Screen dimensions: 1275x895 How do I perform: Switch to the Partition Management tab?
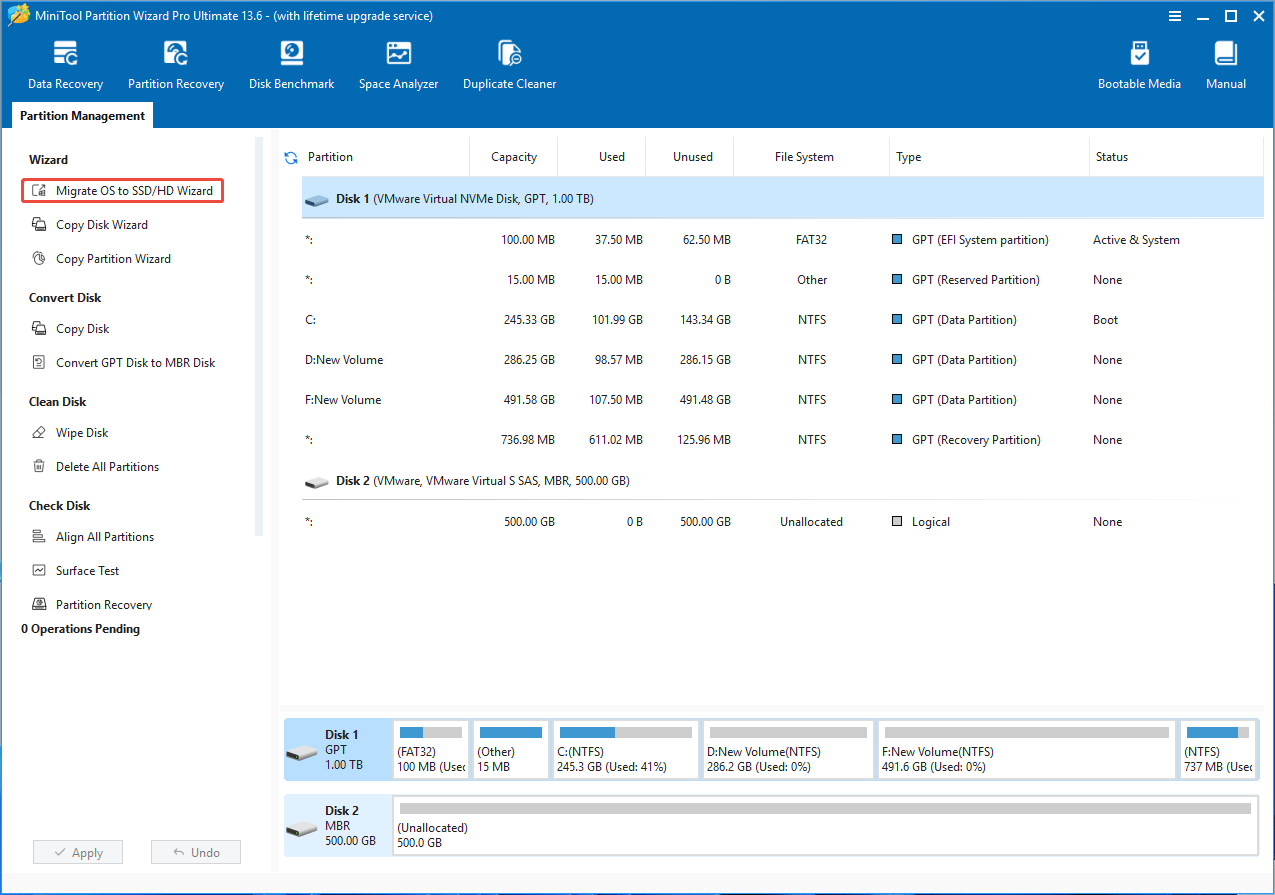coord(82,116)
